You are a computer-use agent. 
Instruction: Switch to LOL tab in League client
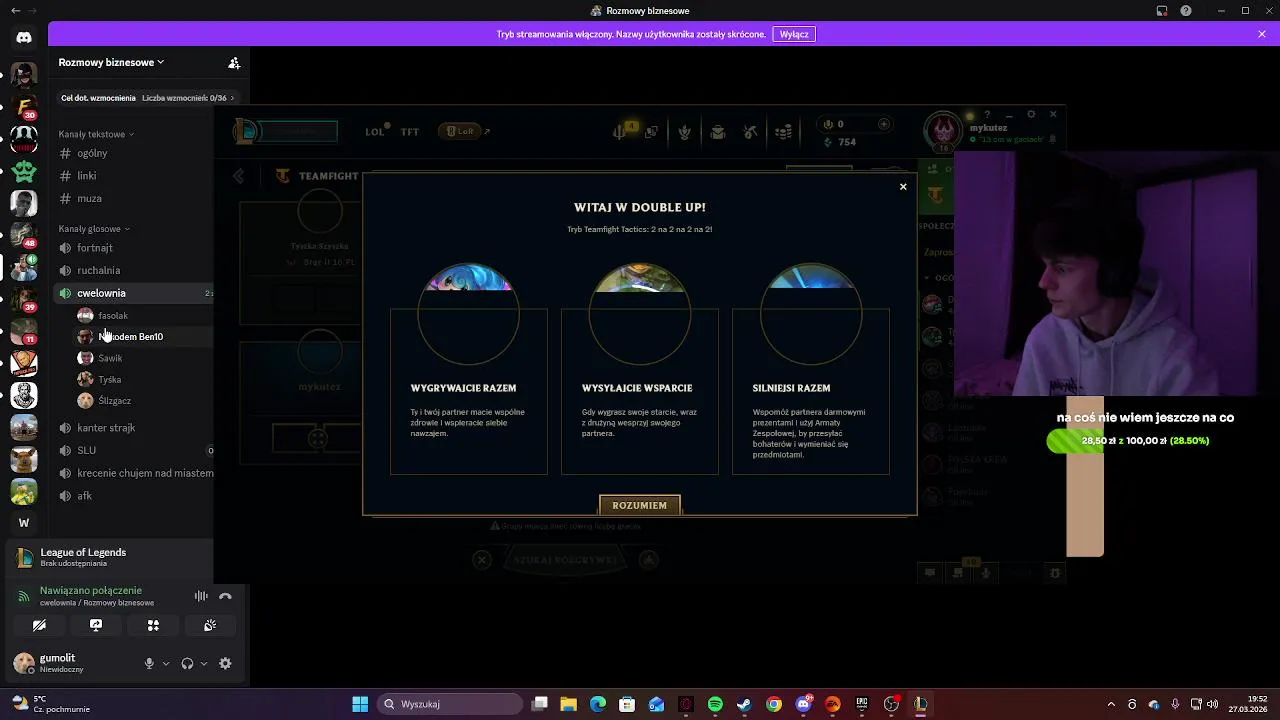(x=375, y=132)
